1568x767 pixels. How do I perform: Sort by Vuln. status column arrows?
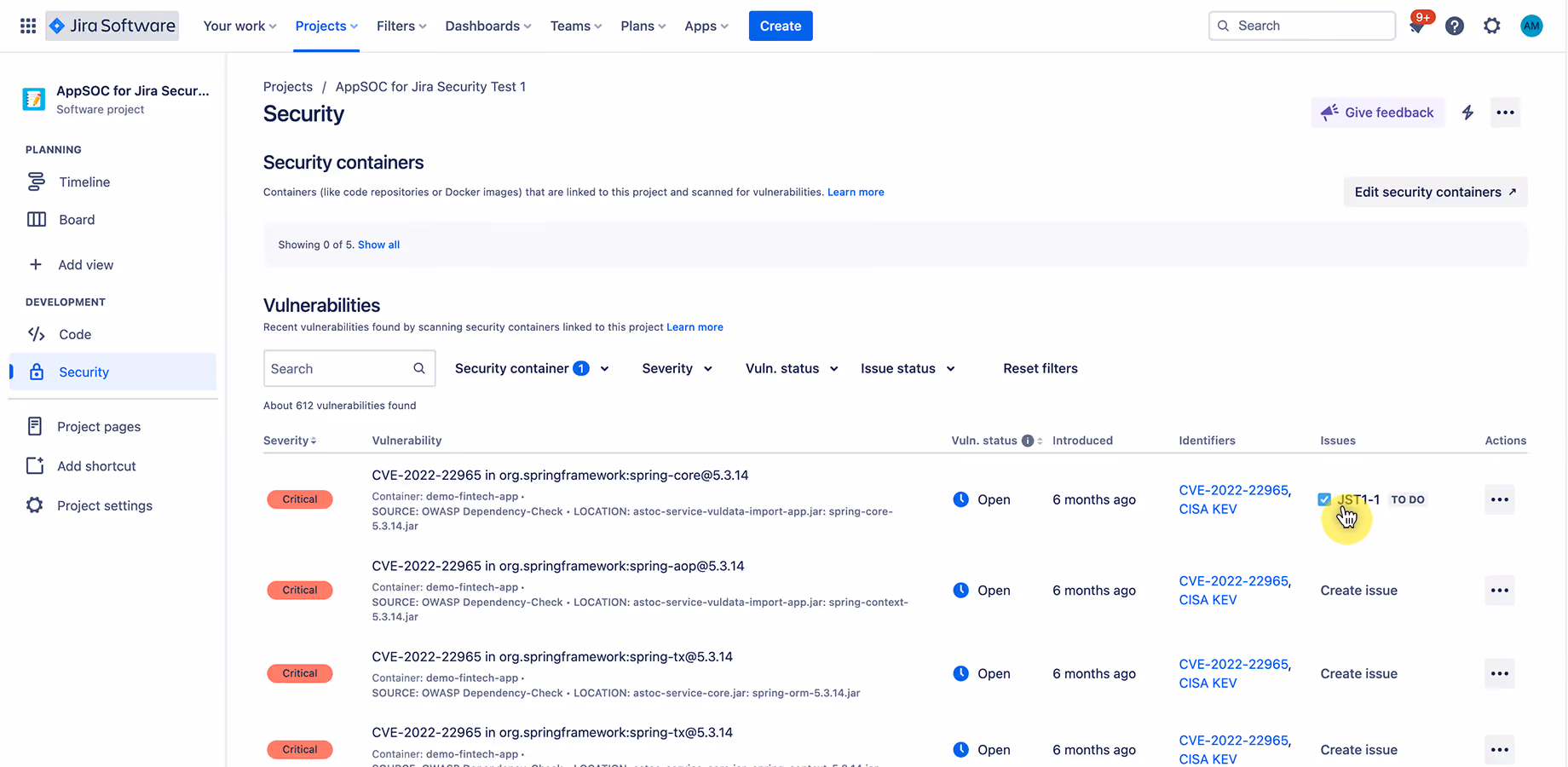[x=1040, y=441]
